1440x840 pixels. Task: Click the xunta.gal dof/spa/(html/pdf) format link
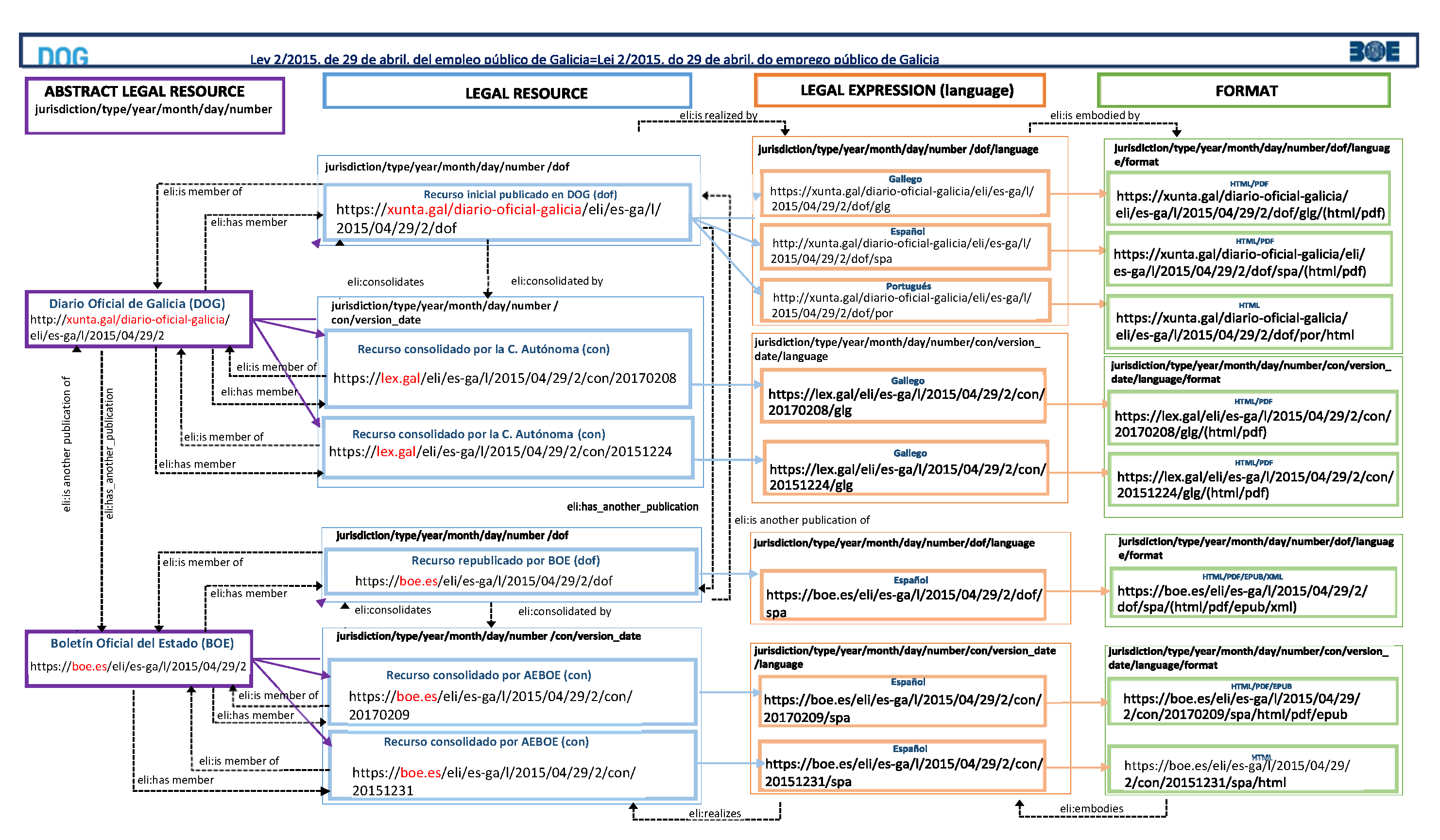click(1239, 262)
